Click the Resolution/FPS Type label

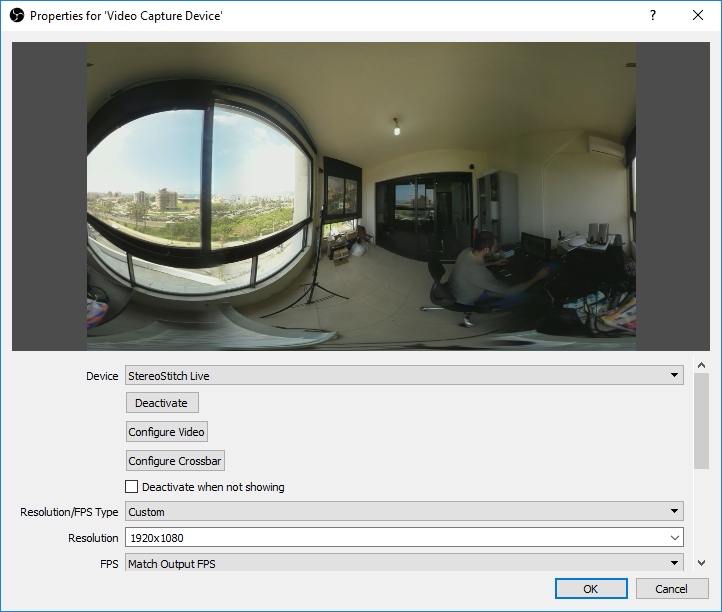click(69, 512)
